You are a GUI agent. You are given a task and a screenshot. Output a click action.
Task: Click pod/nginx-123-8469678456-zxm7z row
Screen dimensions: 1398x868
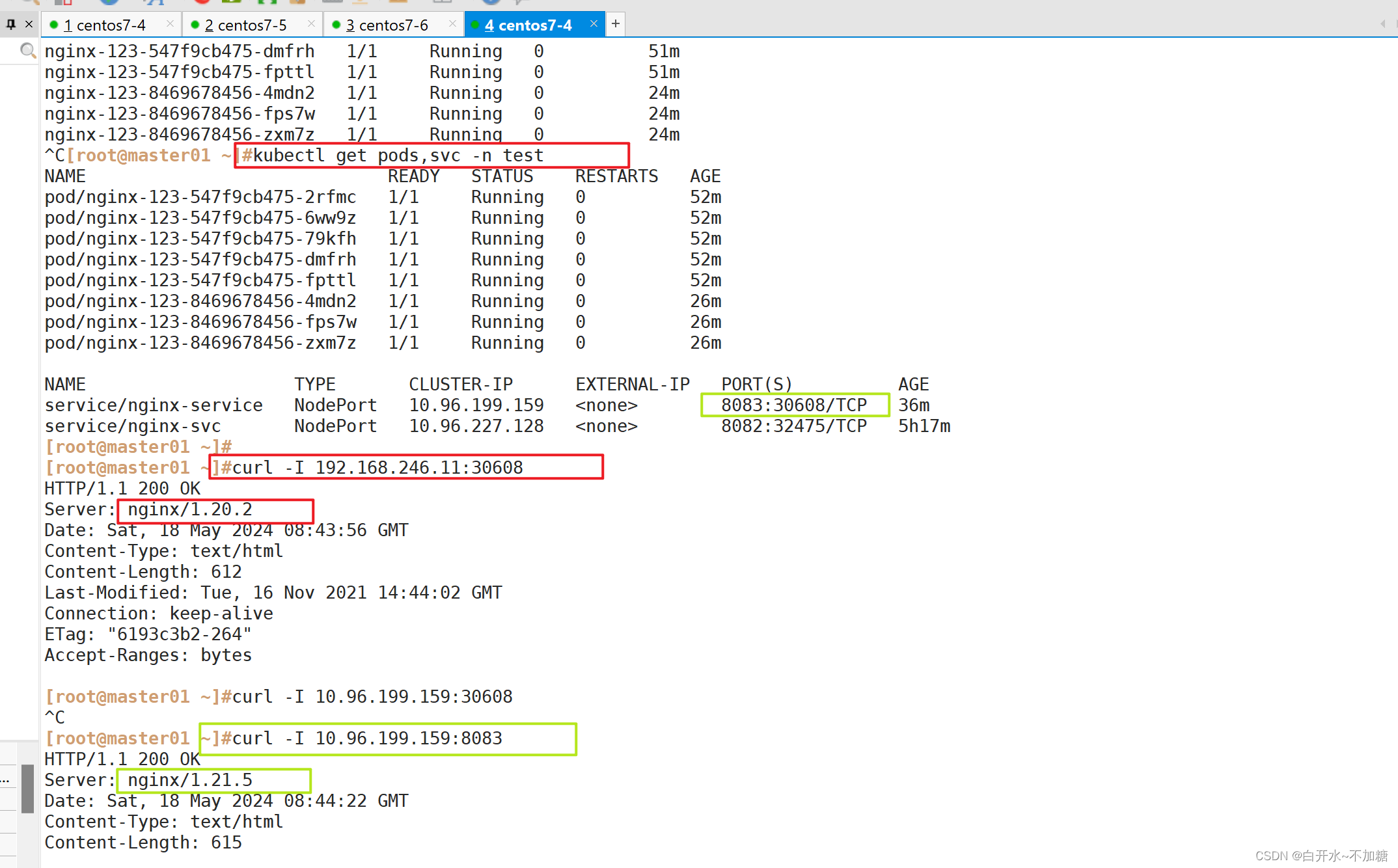point(383,343)
